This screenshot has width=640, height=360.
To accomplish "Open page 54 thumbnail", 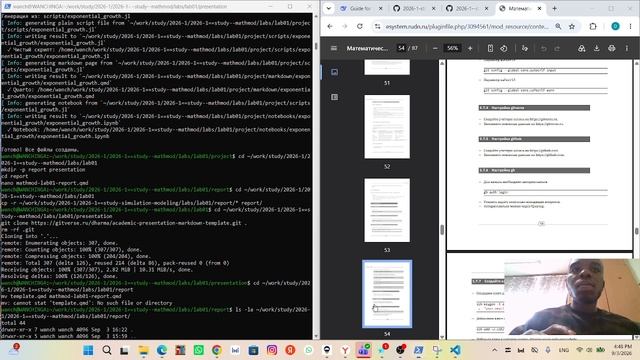I will 387,294.
